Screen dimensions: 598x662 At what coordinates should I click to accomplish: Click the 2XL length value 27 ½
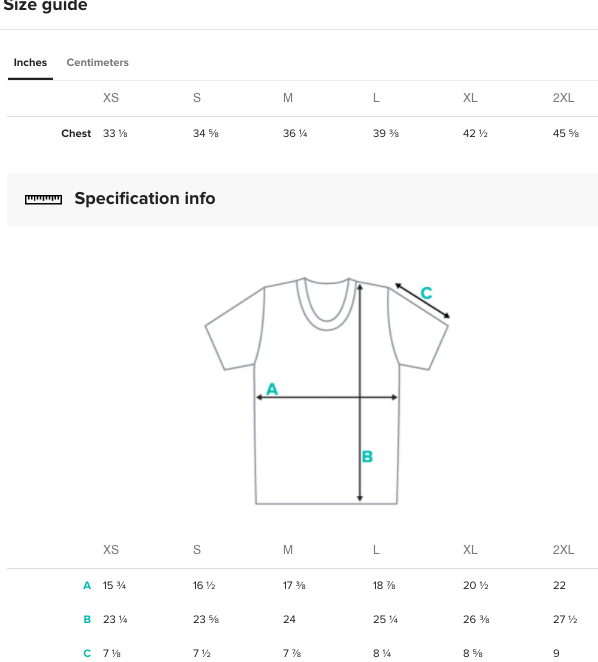(x=565, y=619)
